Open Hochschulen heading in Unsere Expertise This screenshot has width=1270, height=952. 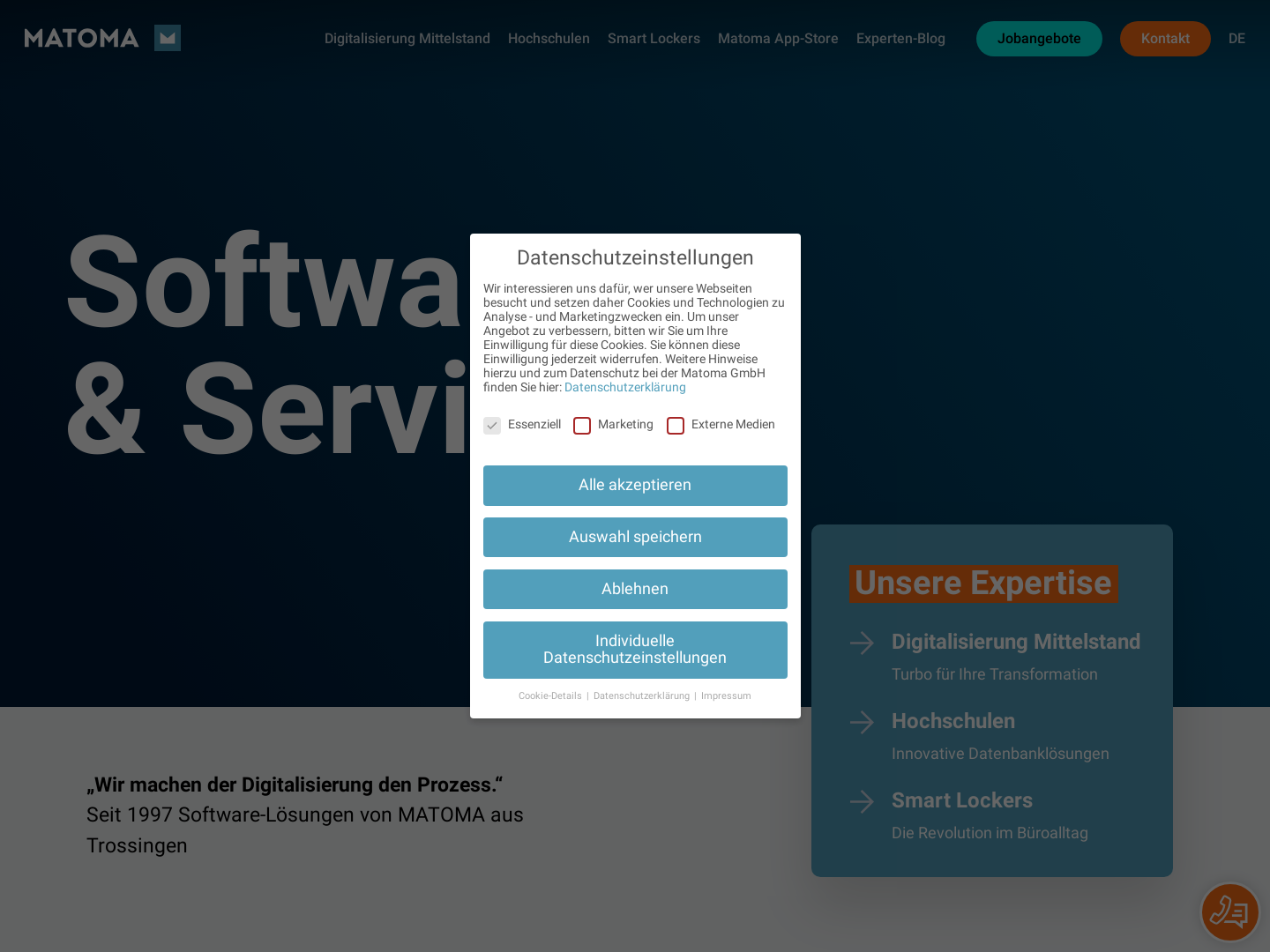click(x=953, y=721)
